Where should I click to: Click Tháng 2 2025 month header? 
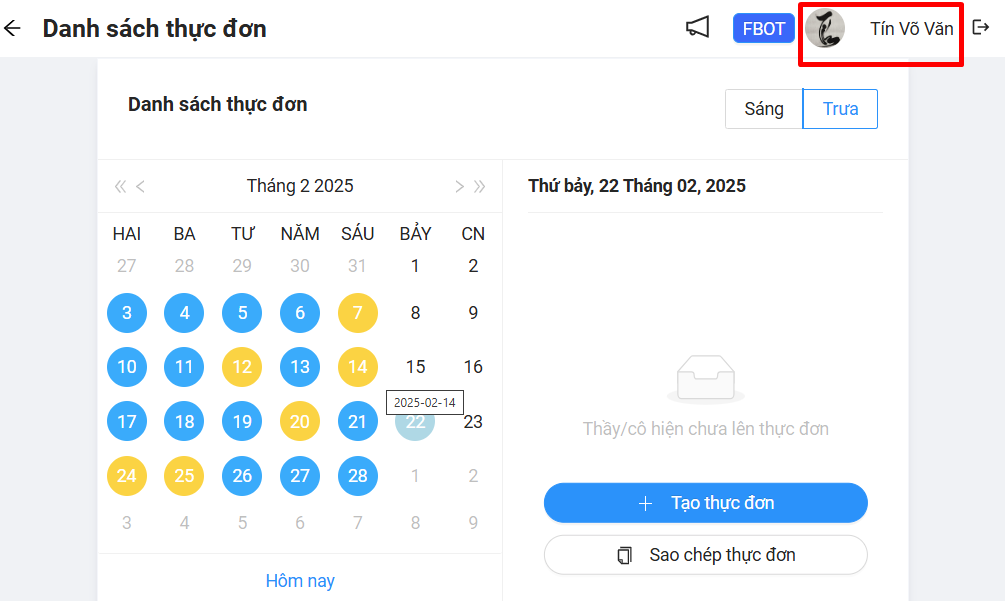(300, 186)
